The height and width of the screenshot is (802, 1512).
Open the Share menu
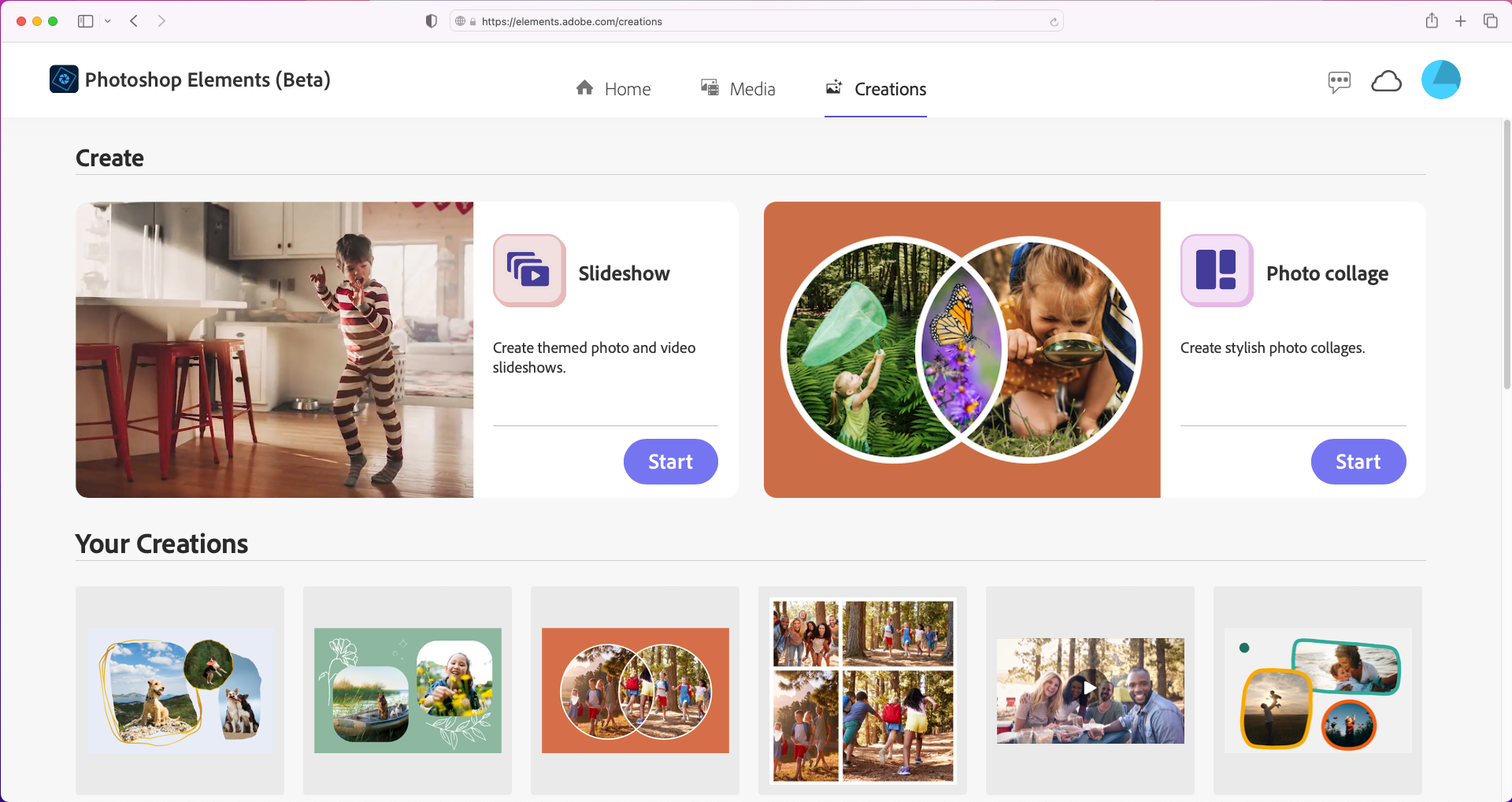pyautogui.click(x=1432, y=20)
